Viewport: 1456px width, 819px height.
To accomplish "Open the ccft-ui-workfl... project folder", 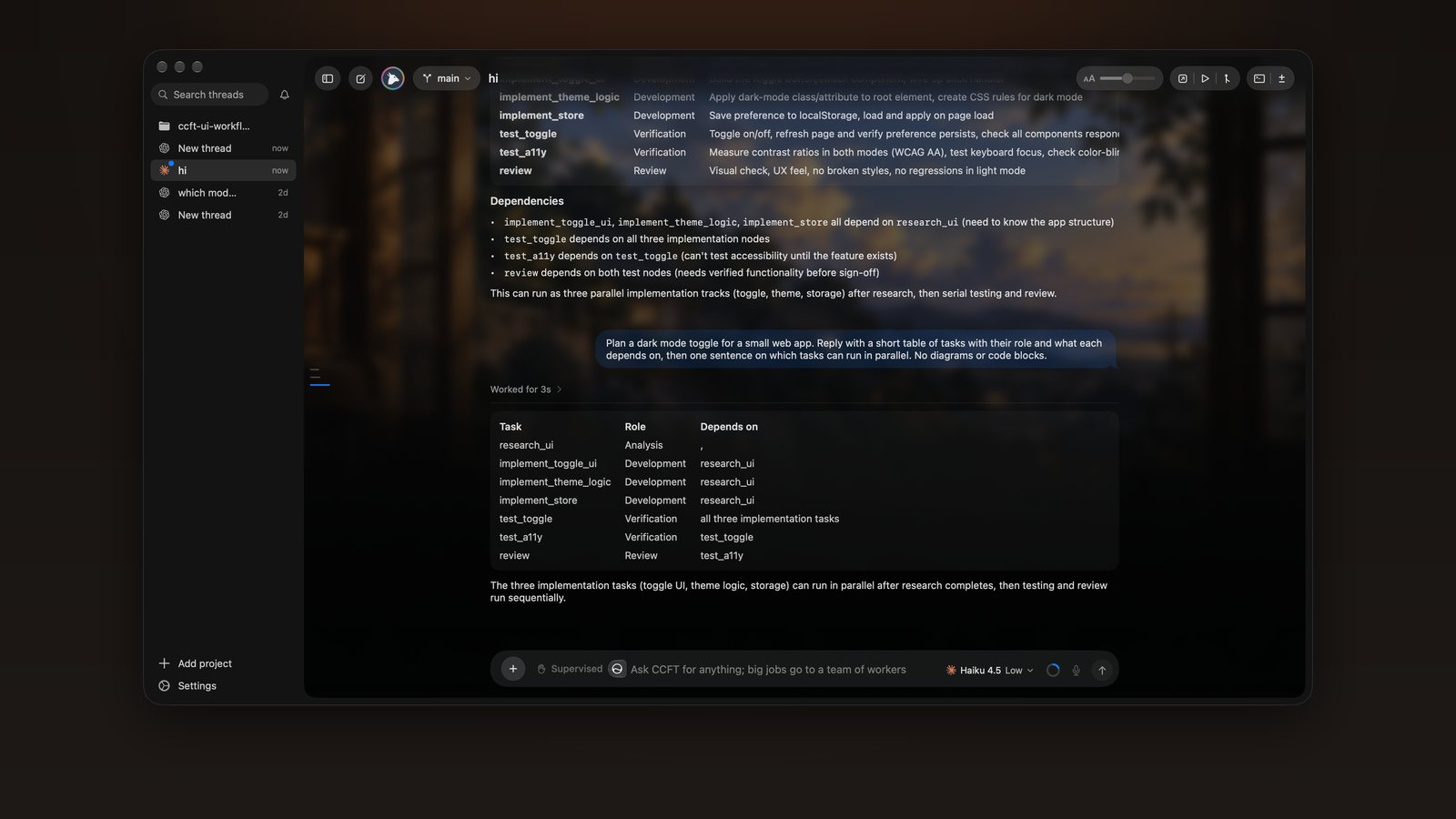I will (x=223, y=126).
